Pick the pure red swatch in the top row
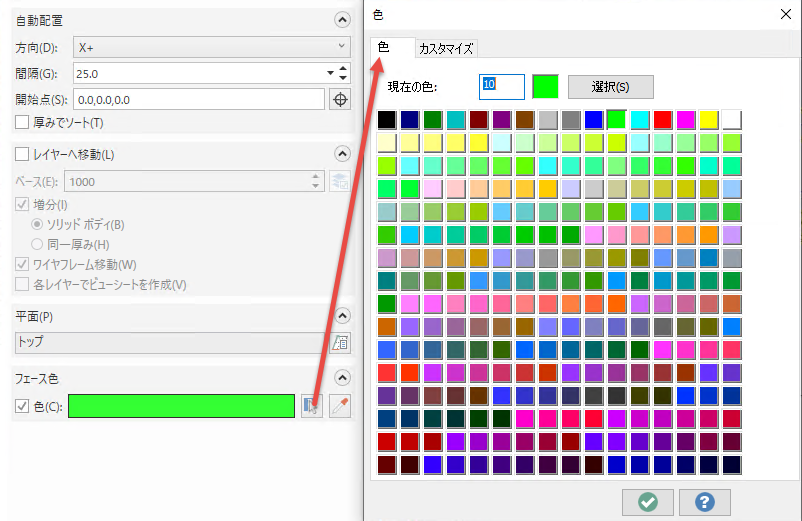The width and height of the screenshot is (802, 521). point(663,120)
